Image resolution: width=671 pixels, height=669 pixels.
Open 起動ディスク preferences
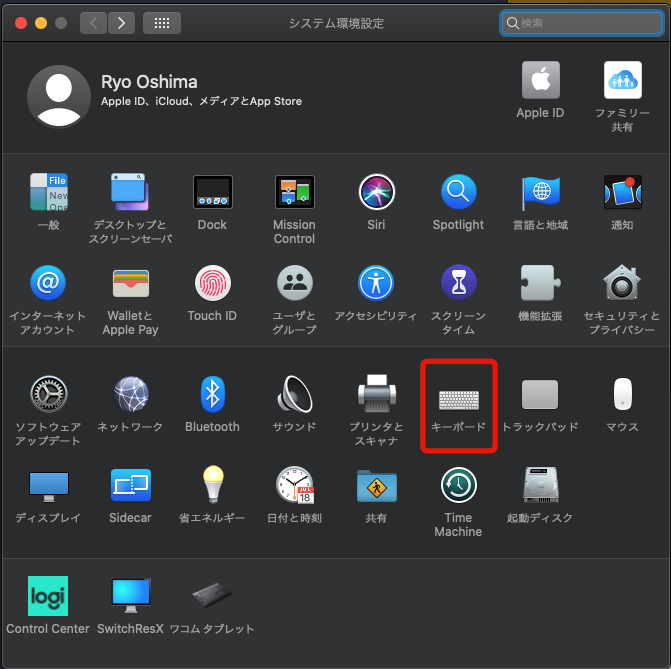(x=541, y=485)
